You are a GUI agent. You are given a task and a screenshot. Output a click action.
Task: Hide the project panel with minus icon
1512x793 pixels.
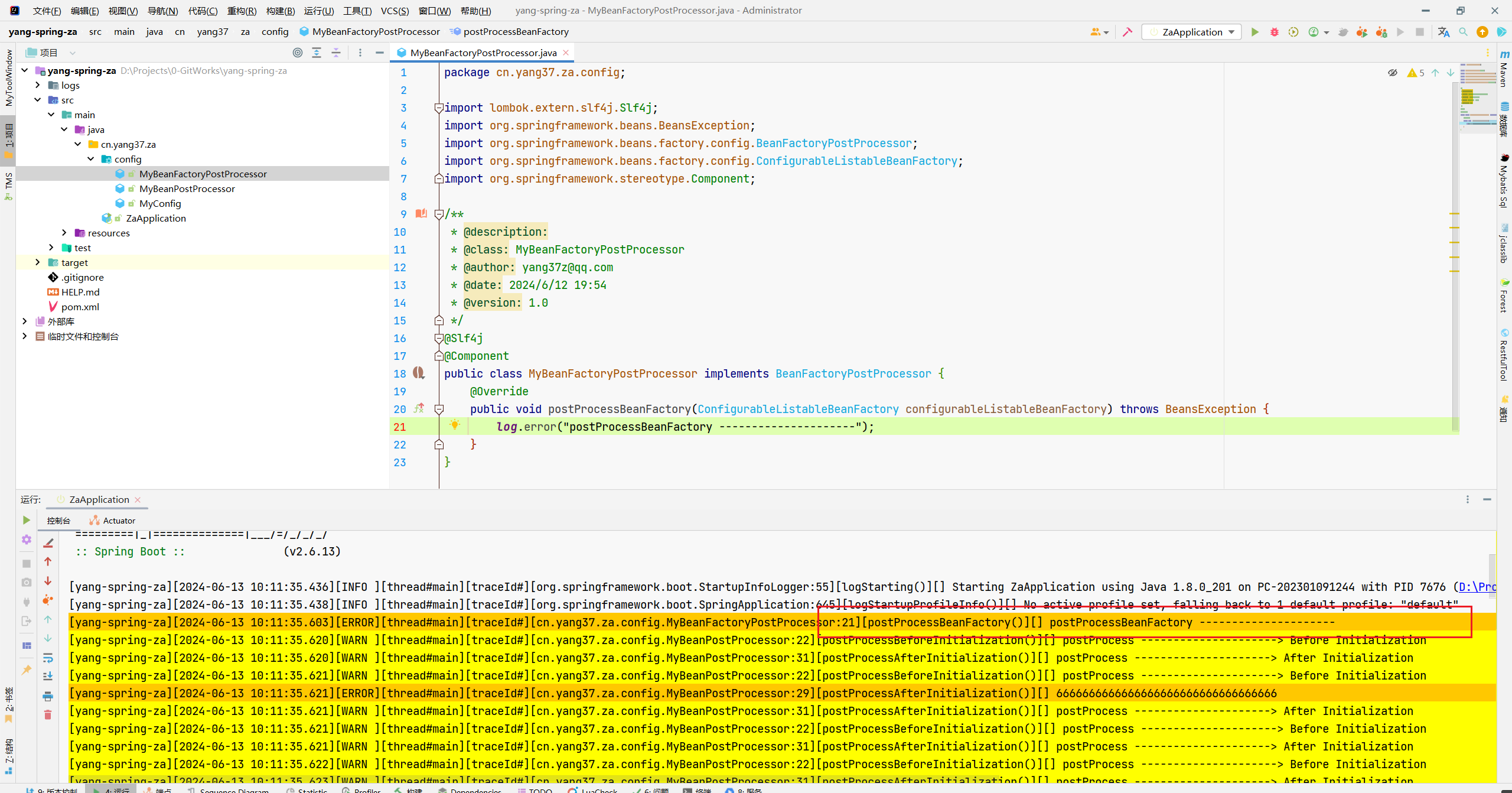pos(380,53)
